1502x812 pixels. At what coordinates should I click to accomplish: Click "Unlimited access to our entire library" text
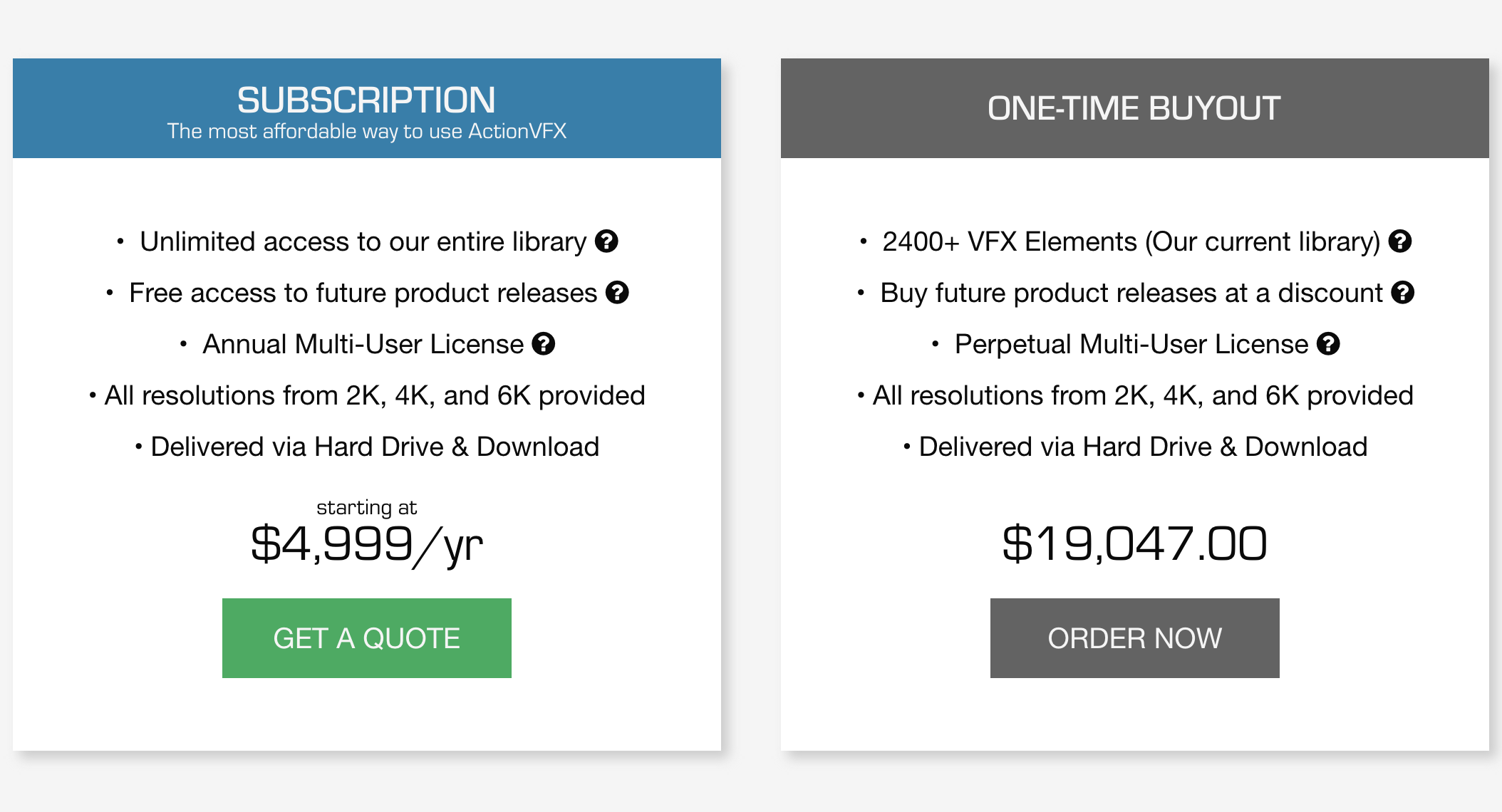[363, 242]
